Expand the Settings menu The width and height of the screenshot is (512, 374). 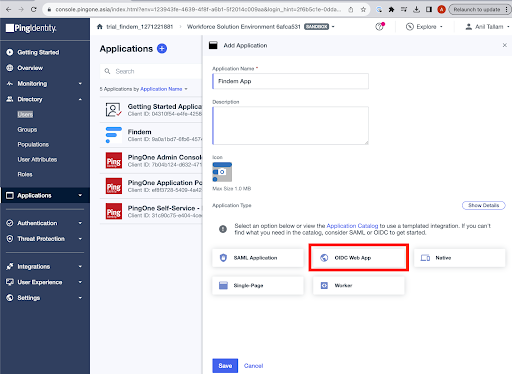point(45,298)
